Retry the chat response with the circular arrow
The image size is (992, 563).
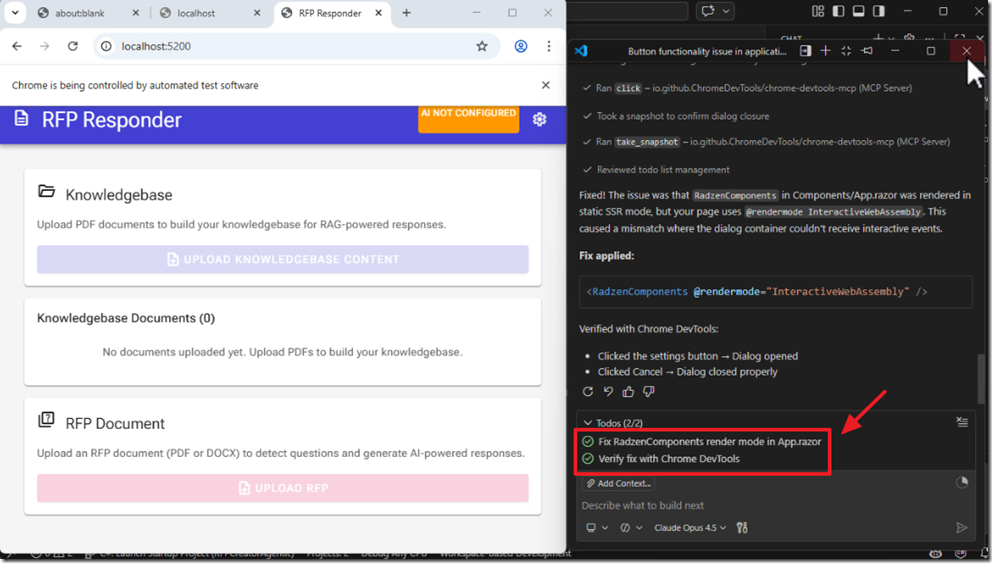588,392
